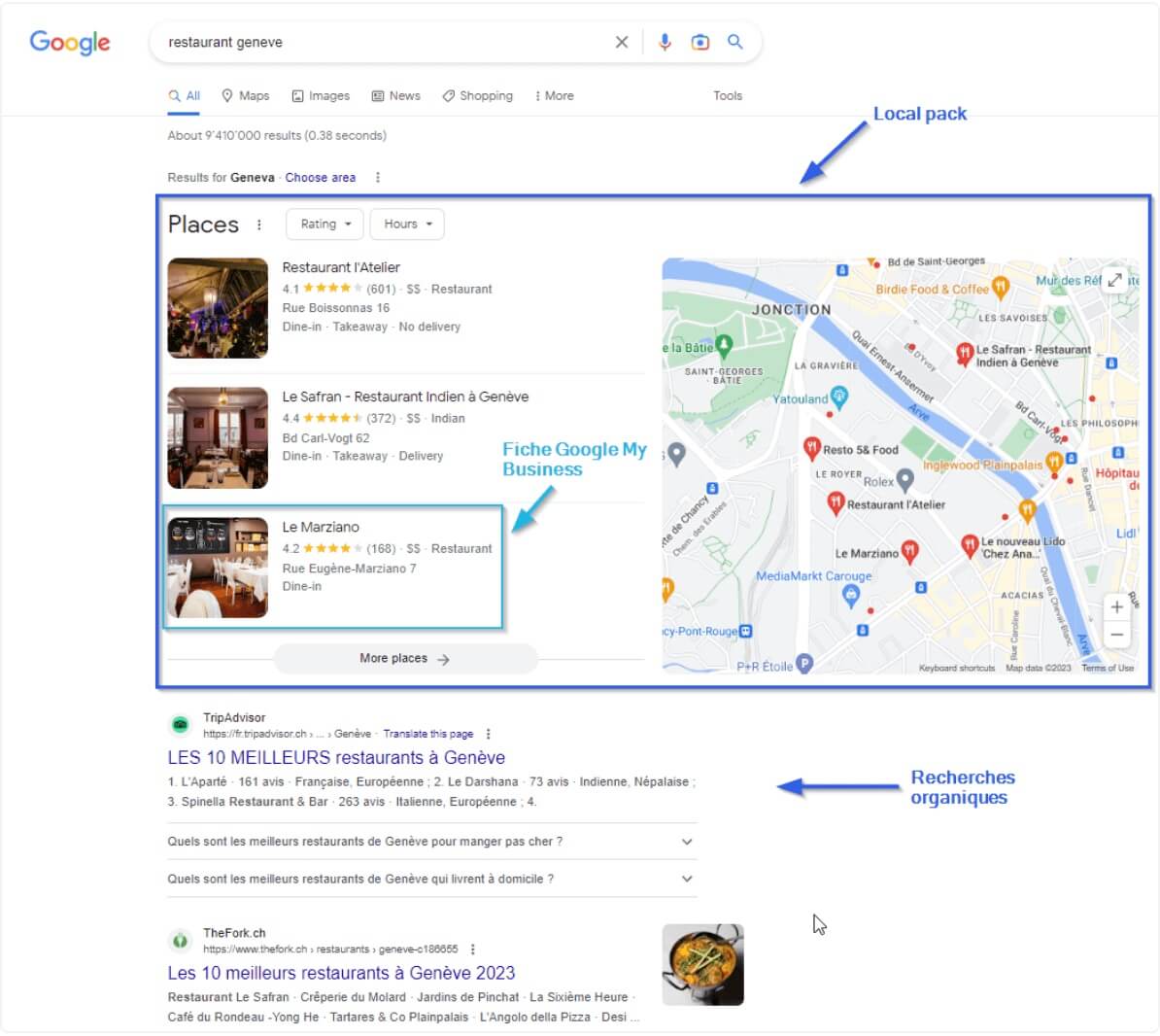Click Resto 5& Food red map pin
Image resolution: width=1160 pixels, height=1036 pixels.
pos(811,448)
